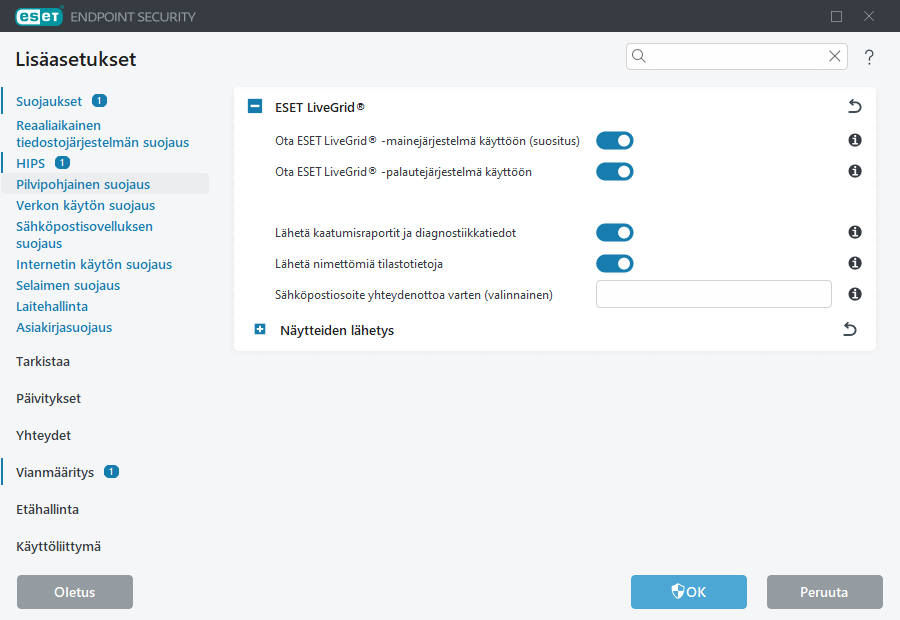
Task: Disable Lähetä nimettömiä tilastotietoja switch
Action: (615, 264)
